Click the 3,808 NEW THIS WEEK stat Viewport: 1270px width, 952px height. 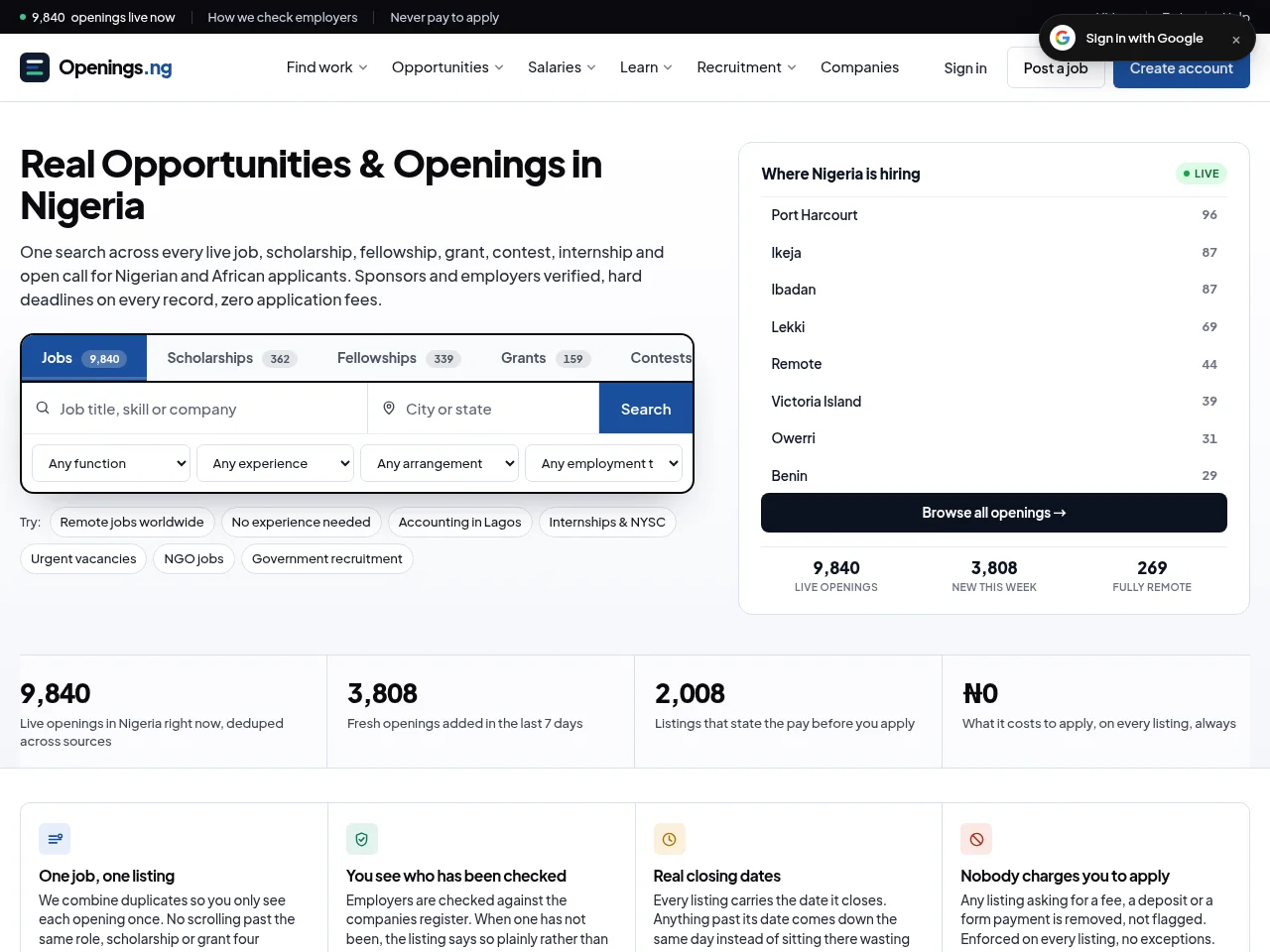pyautogui.click(x=994, y=575)
